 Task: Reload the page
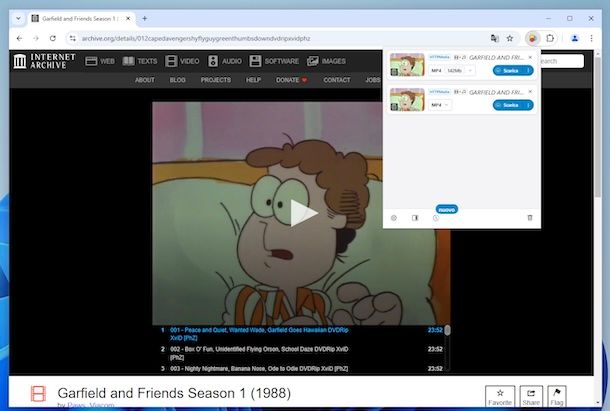click(x=53, y=38)
